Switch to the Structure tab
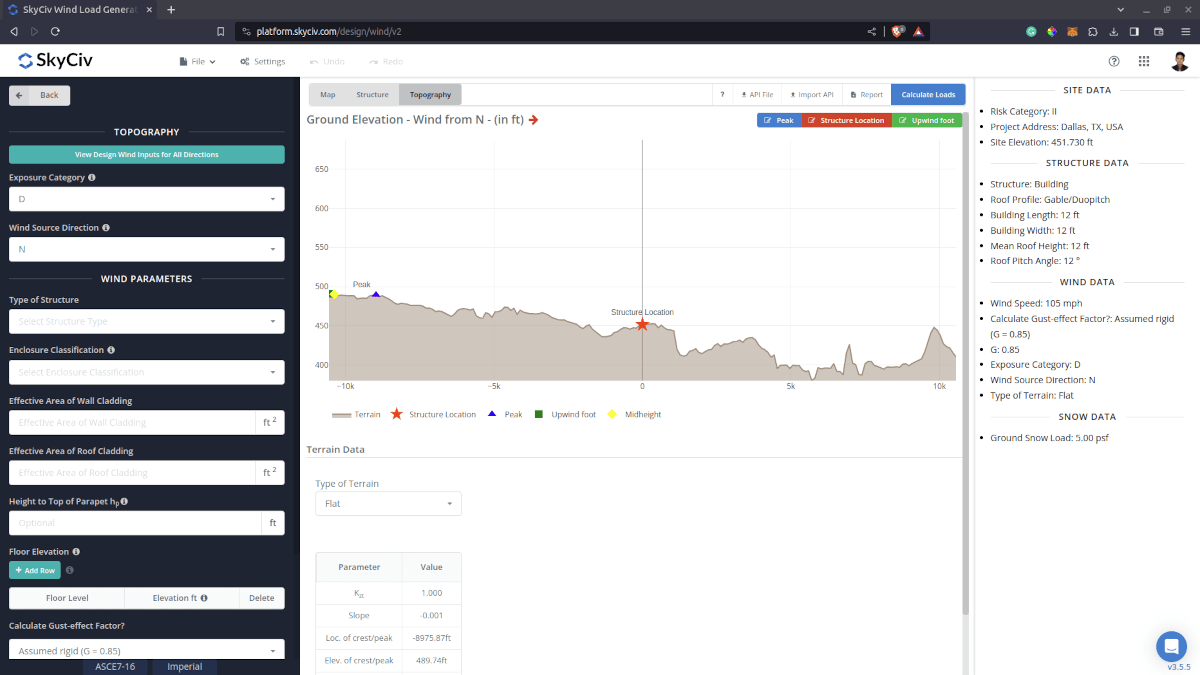 pos(372,95)
